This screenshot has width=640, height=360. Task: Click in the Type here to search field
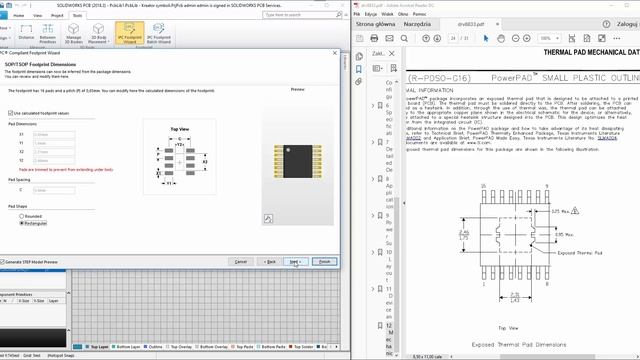tap(299, 15)
